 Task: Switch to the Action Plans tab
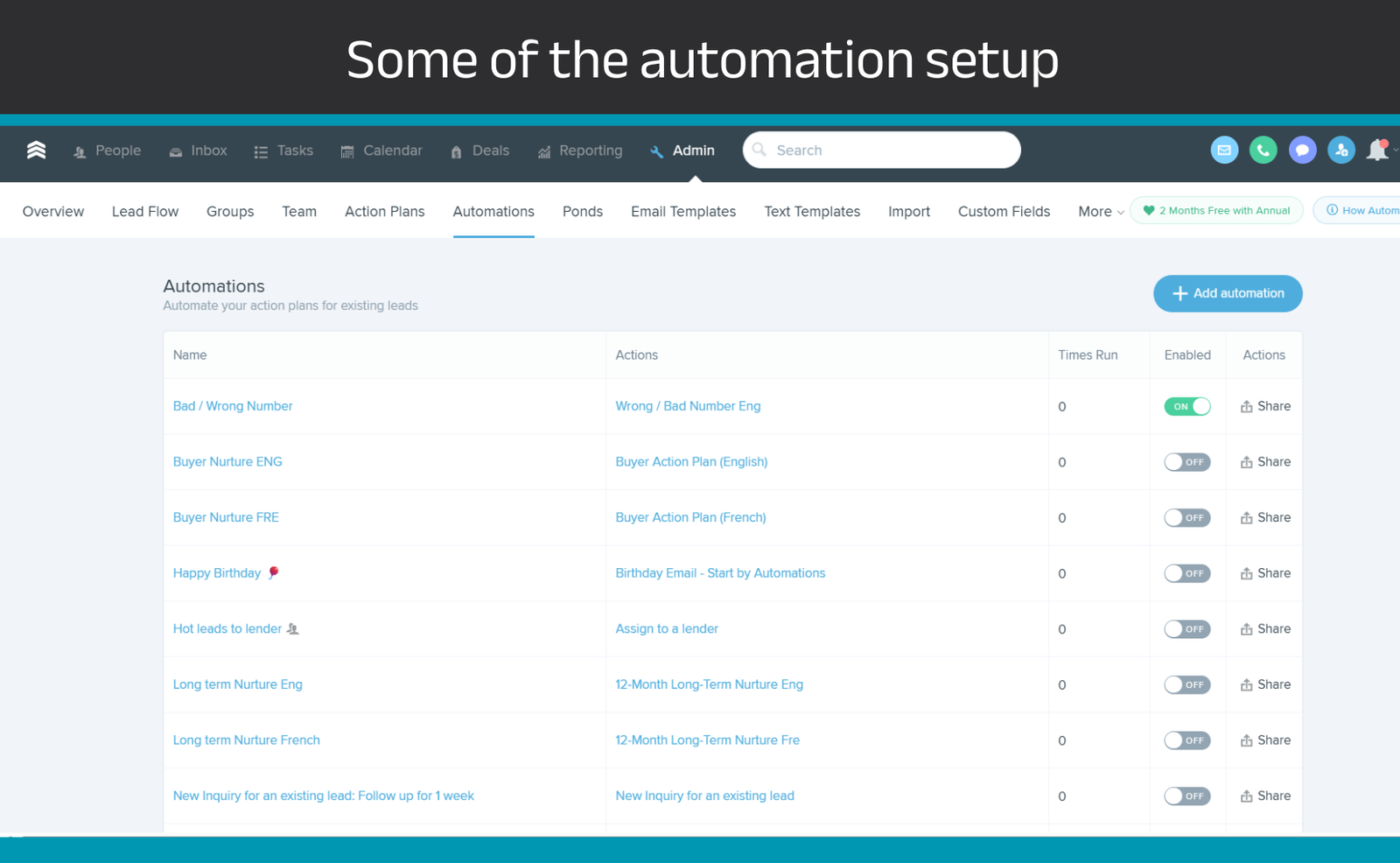[384, 212]
